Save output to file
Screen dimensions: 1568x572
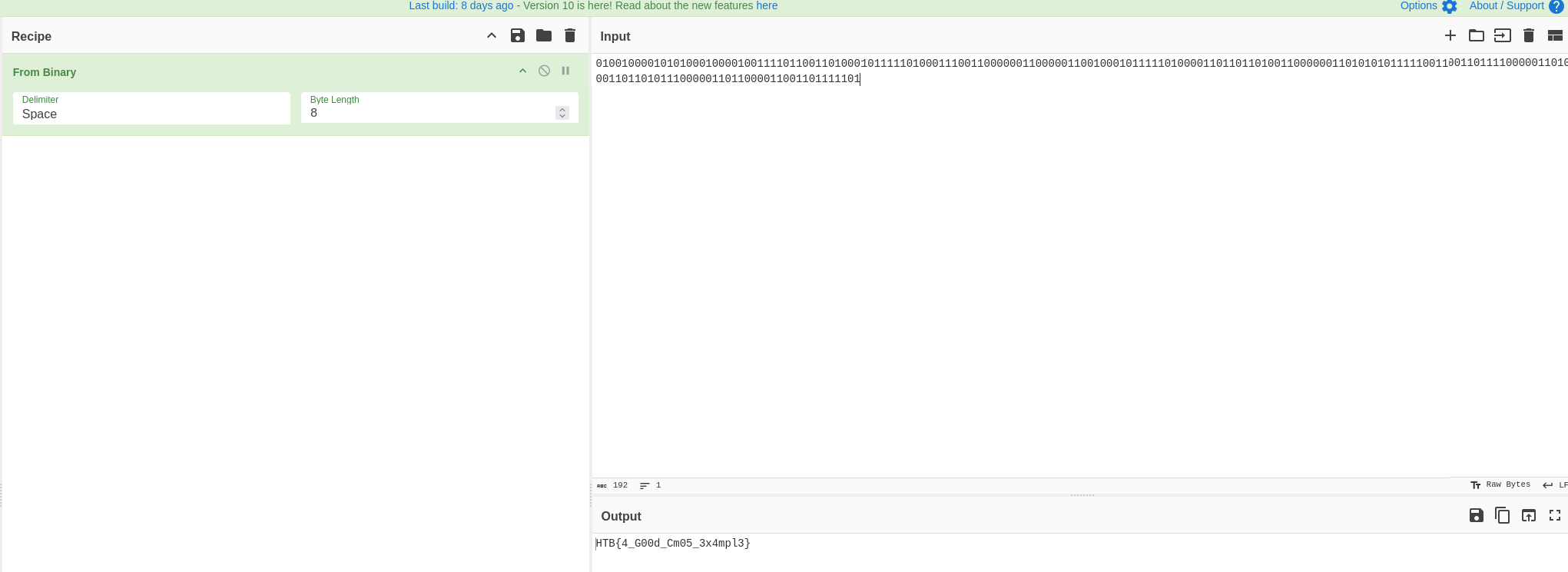tap(1477, 515)
